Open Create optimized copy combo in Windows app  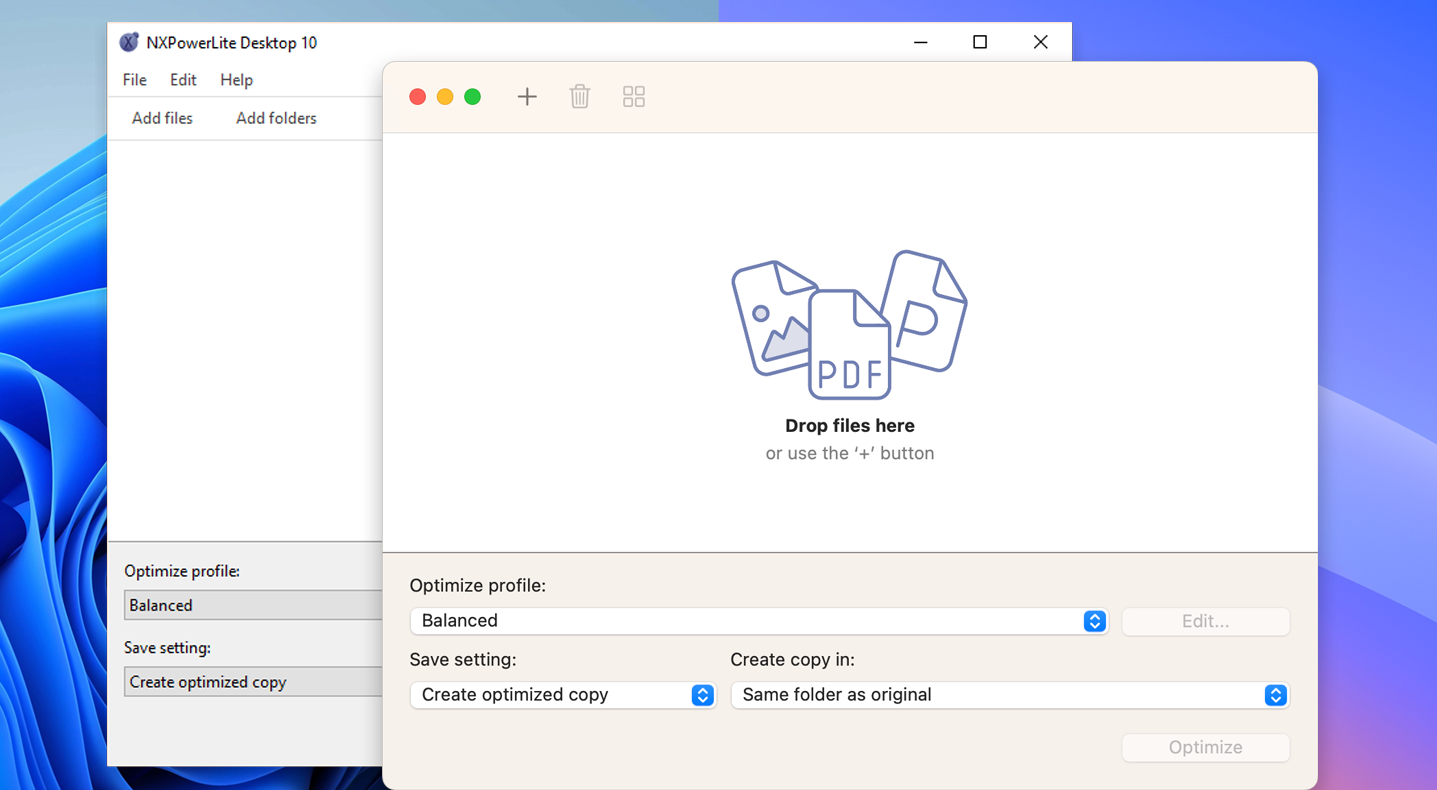click(253, 682)
